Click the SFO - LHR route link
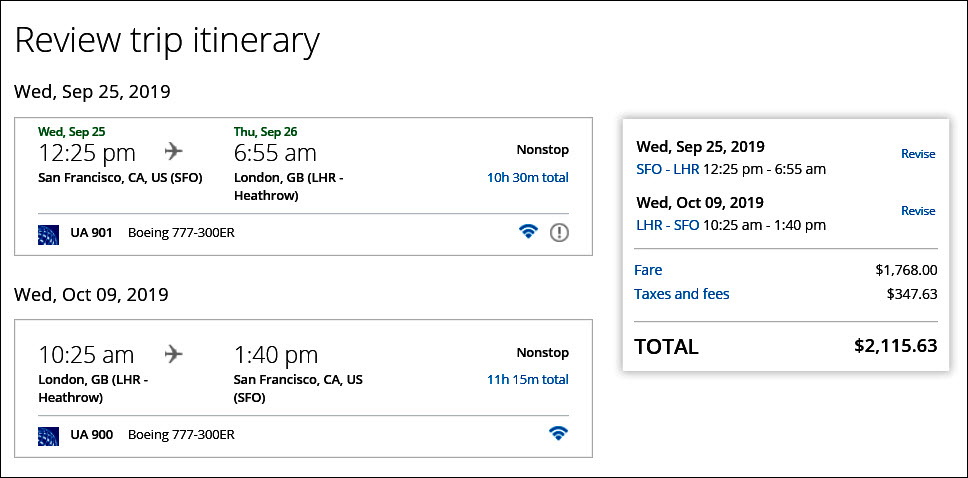Screen dimensions: 968x478 (667, 169)
